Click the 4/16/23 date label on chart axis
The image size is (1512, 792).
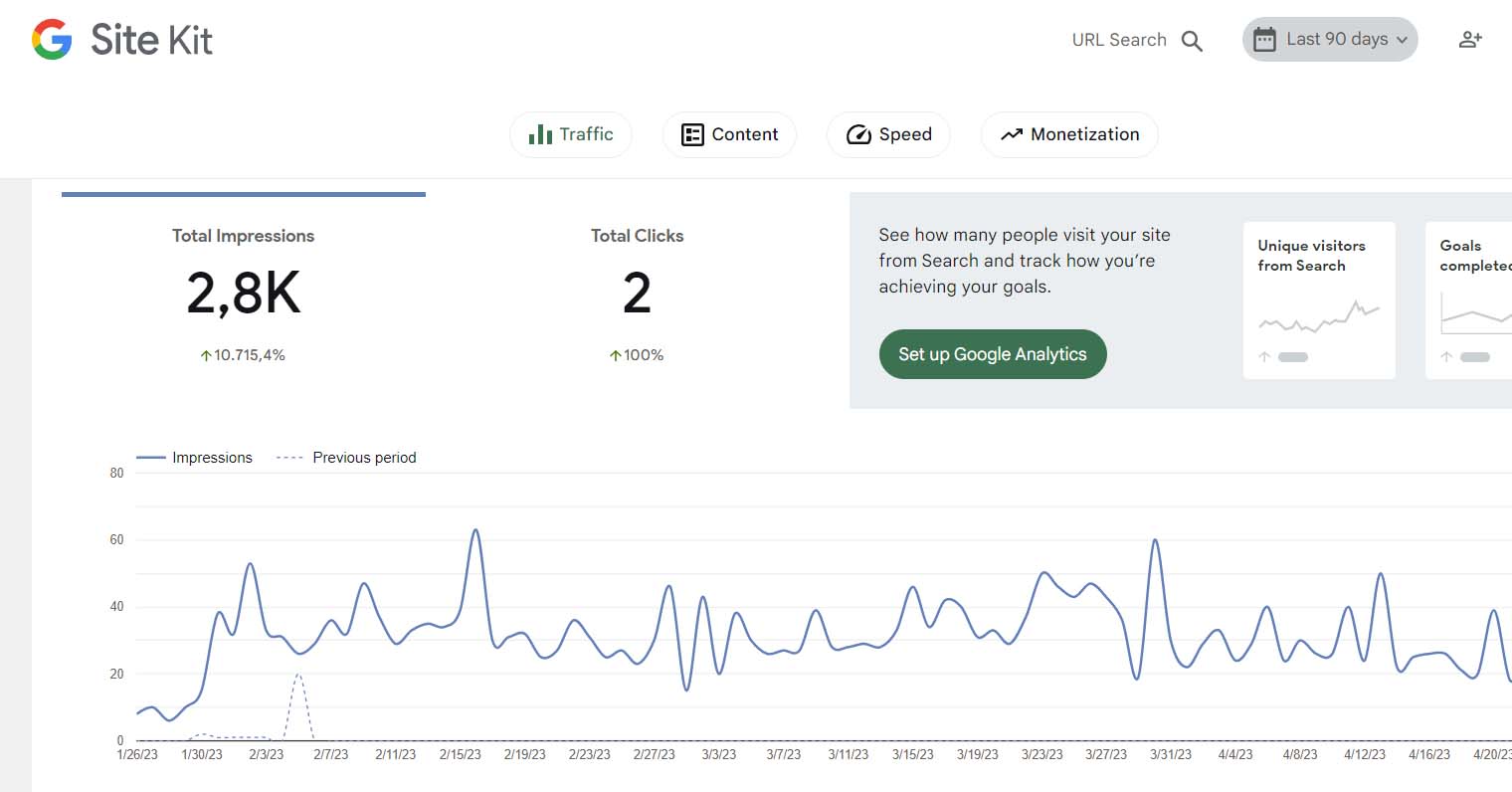tap(1429, 754)
